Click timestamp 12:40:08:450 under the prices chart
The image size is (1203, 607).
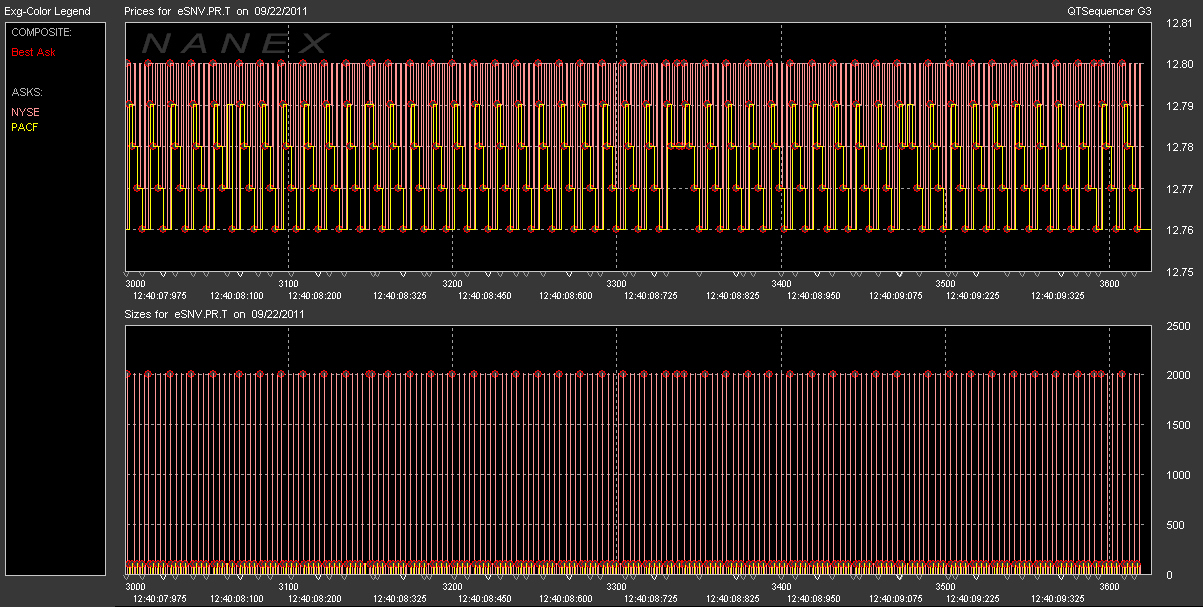pos(485,296)
